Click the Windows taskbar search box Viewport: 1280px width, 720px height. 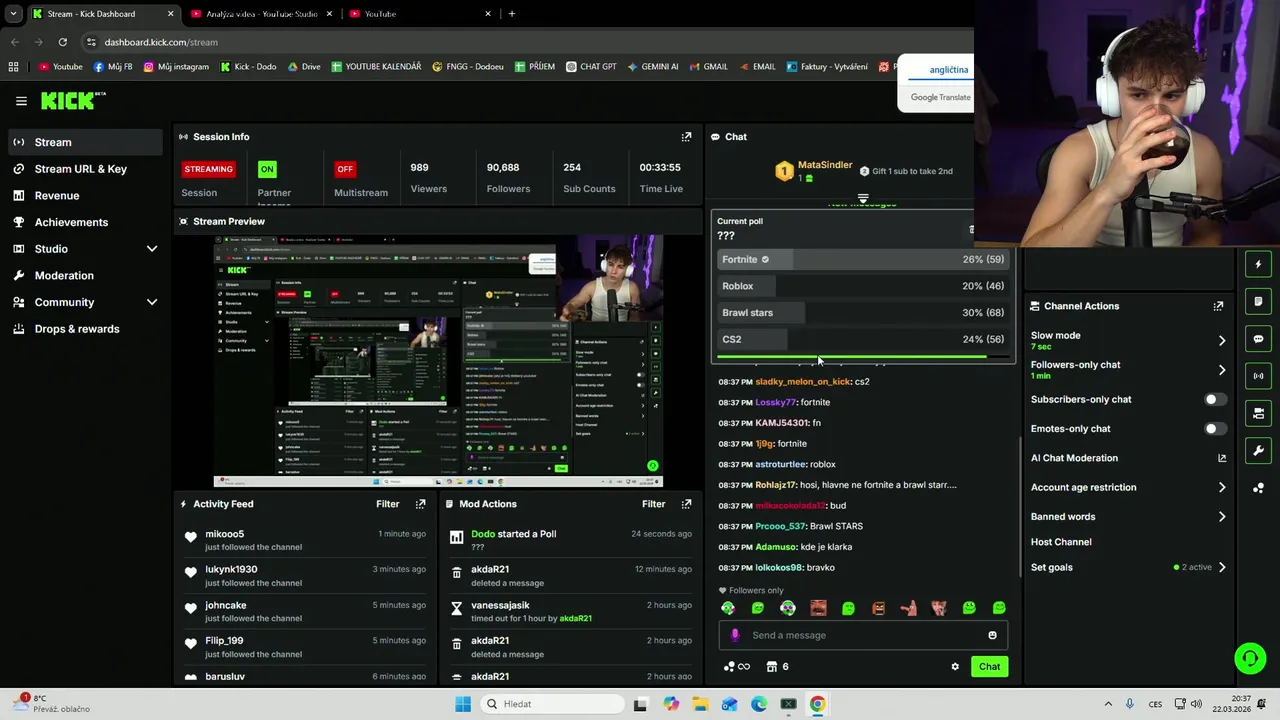click(550, 704)
